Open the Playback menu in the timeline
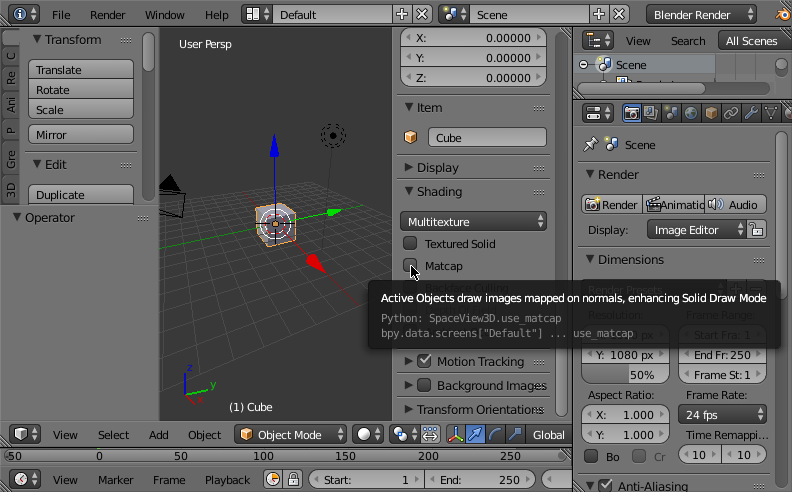 [x=227, y=480]
